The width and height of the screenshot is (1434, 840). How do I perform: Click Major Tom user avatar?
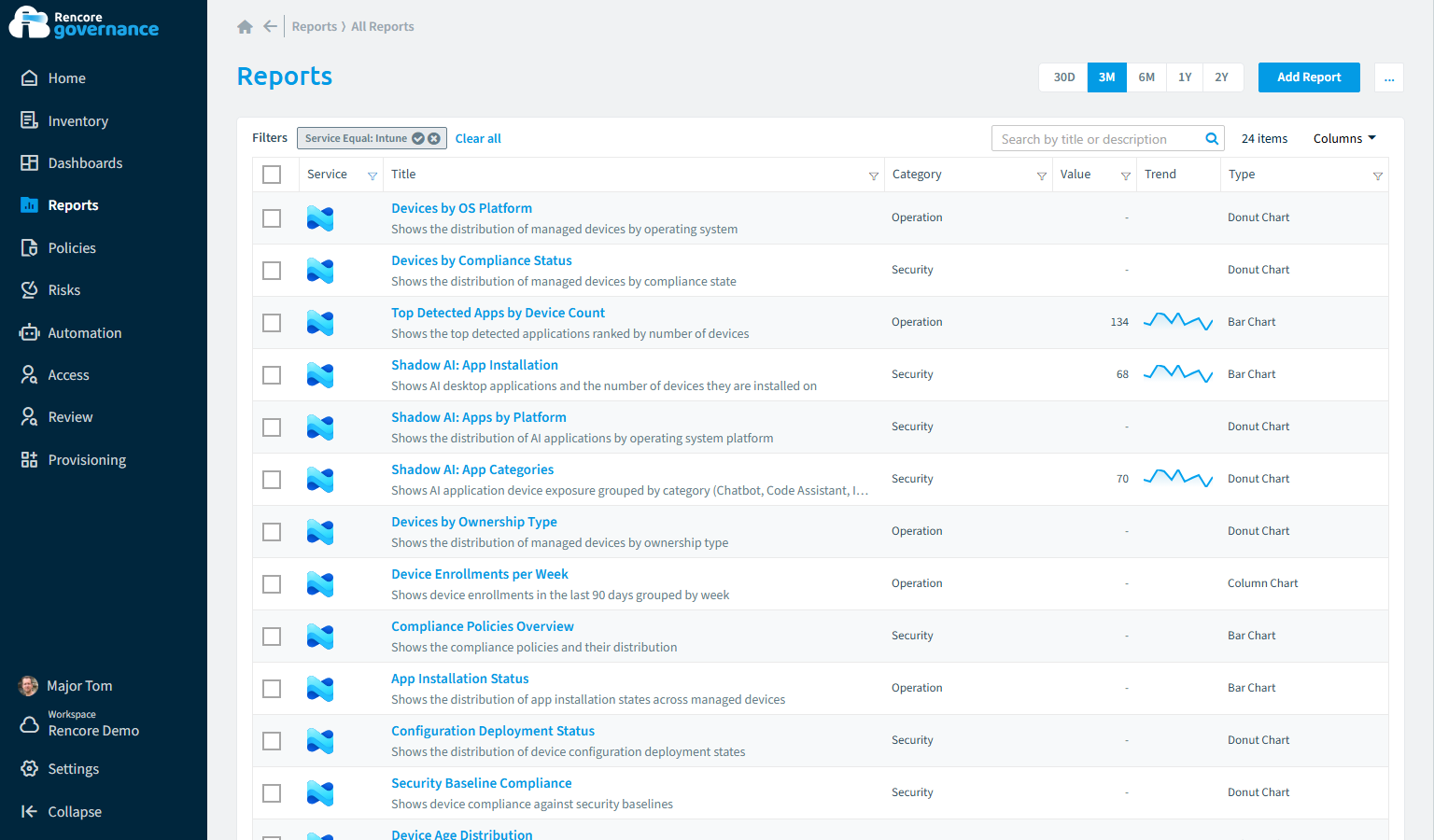pyautogui.click(x=29, y=686)
